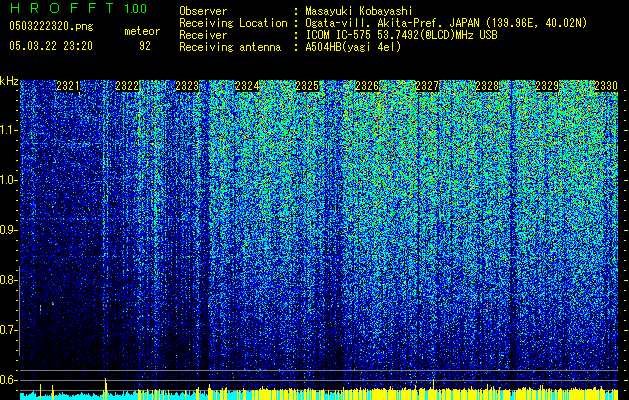This screenshot has height=400, width=629.
Task: Click the 2329 time marker
Action: click(548, 86)
